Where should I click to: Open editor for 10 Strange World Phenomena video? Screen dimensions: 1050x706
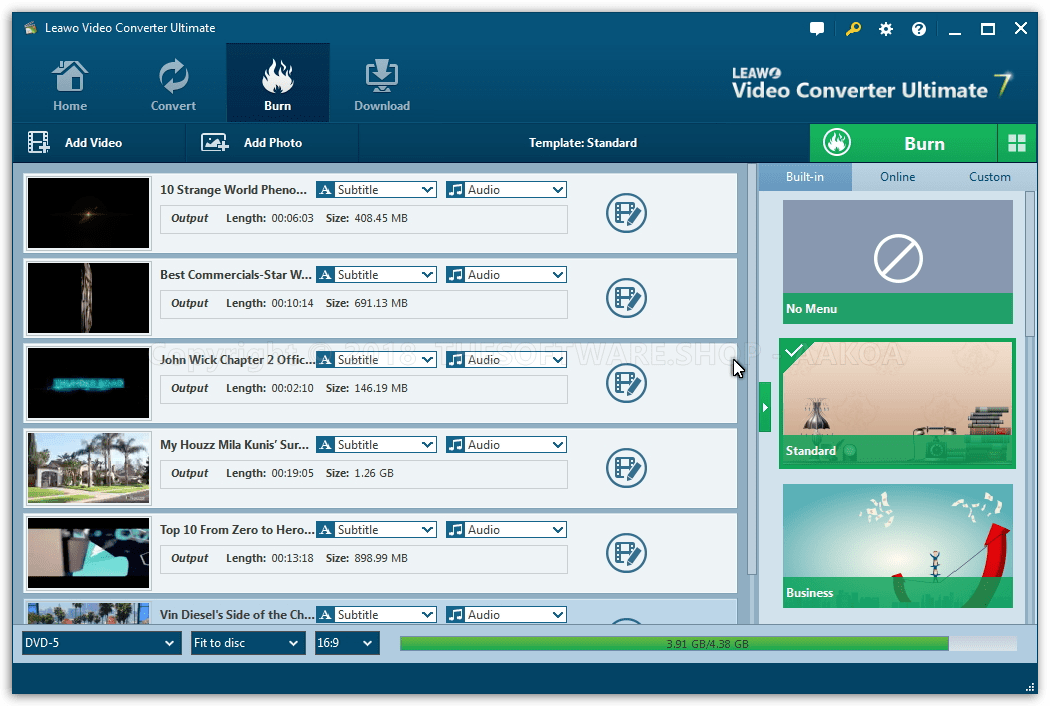coord(626,213)
